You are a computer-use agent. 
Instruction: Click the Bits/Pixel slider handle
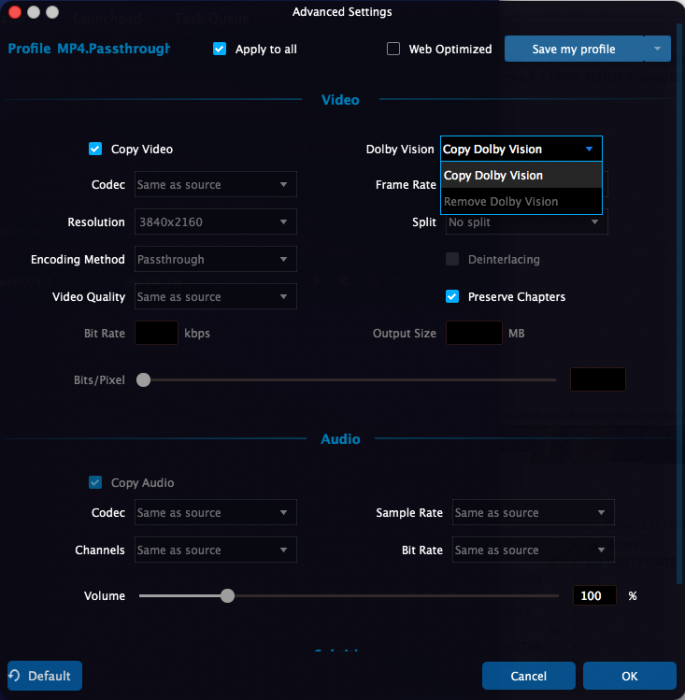[143, 380]
